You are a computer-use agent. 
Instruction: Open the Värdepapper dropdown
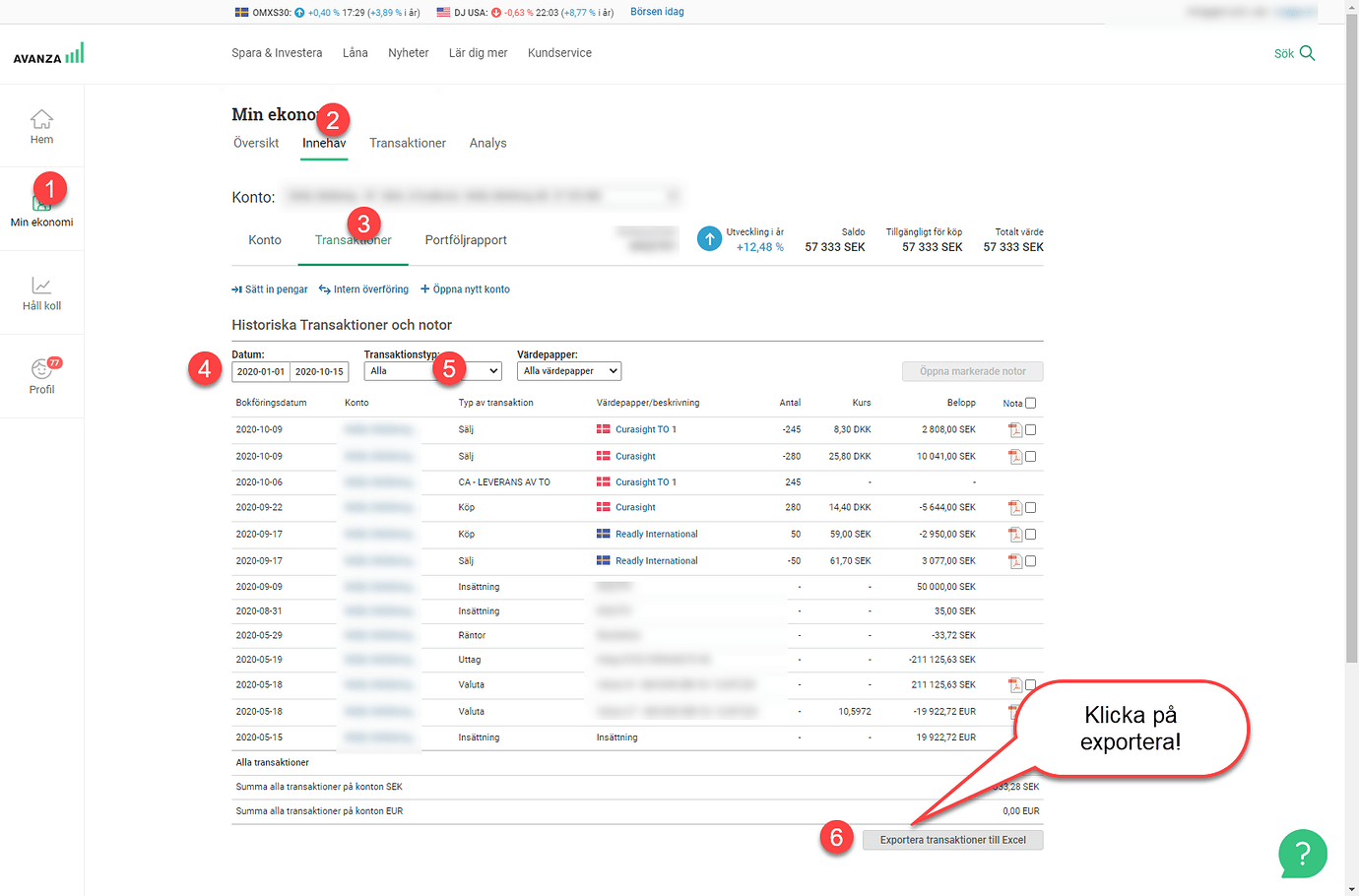[569, 371]
